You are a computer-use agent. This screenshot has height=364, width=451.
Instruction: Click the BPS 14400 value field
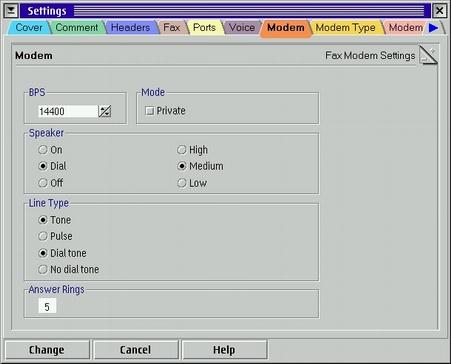click(x=68, y=111)
